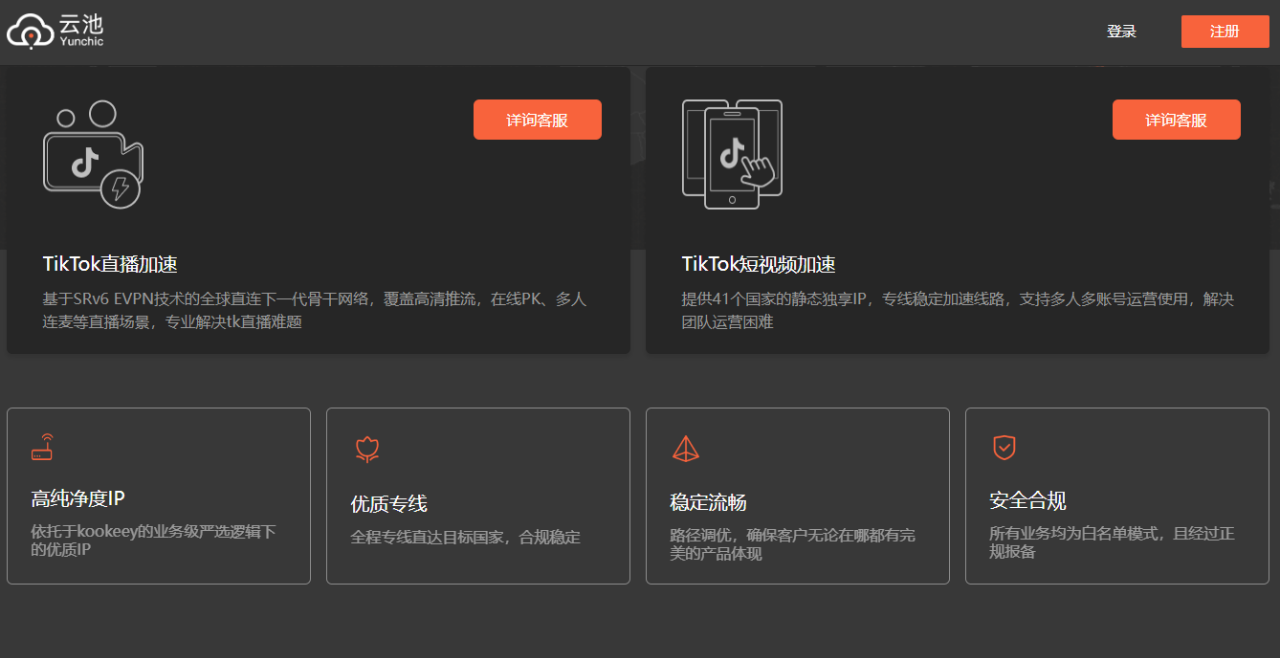Click the 路径调优 description text
The width and height of the screenshot is (1280, 658).
tap(792, 543)
